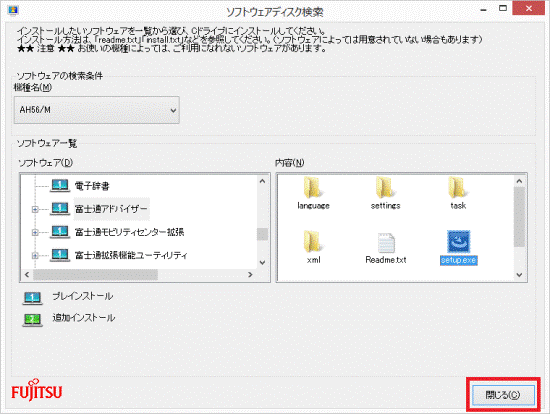Open the 機種名 AH56/M dropdown

96,110
